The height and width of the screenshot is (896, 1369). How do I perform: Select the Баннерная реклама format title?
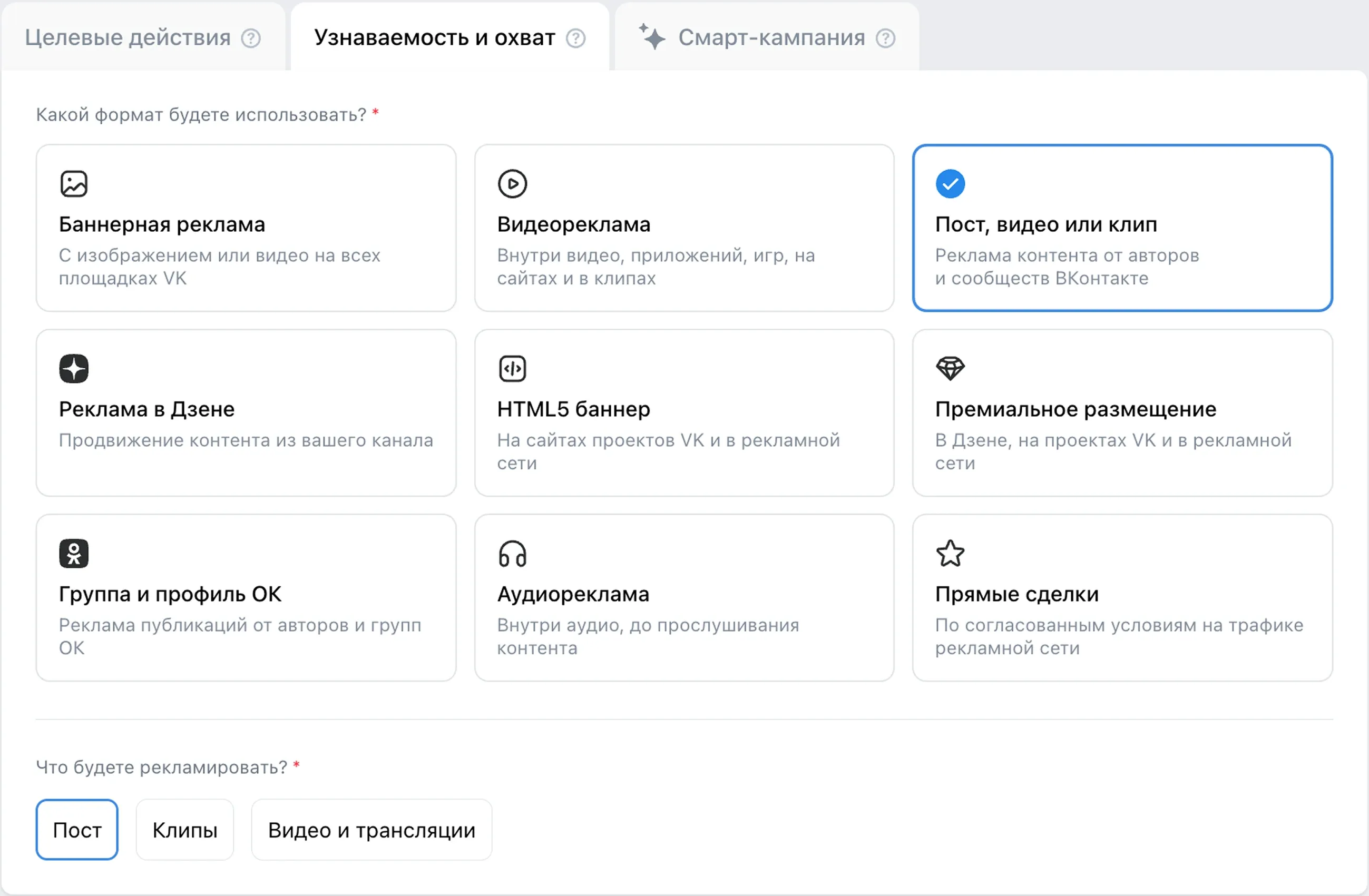point(162,224)
